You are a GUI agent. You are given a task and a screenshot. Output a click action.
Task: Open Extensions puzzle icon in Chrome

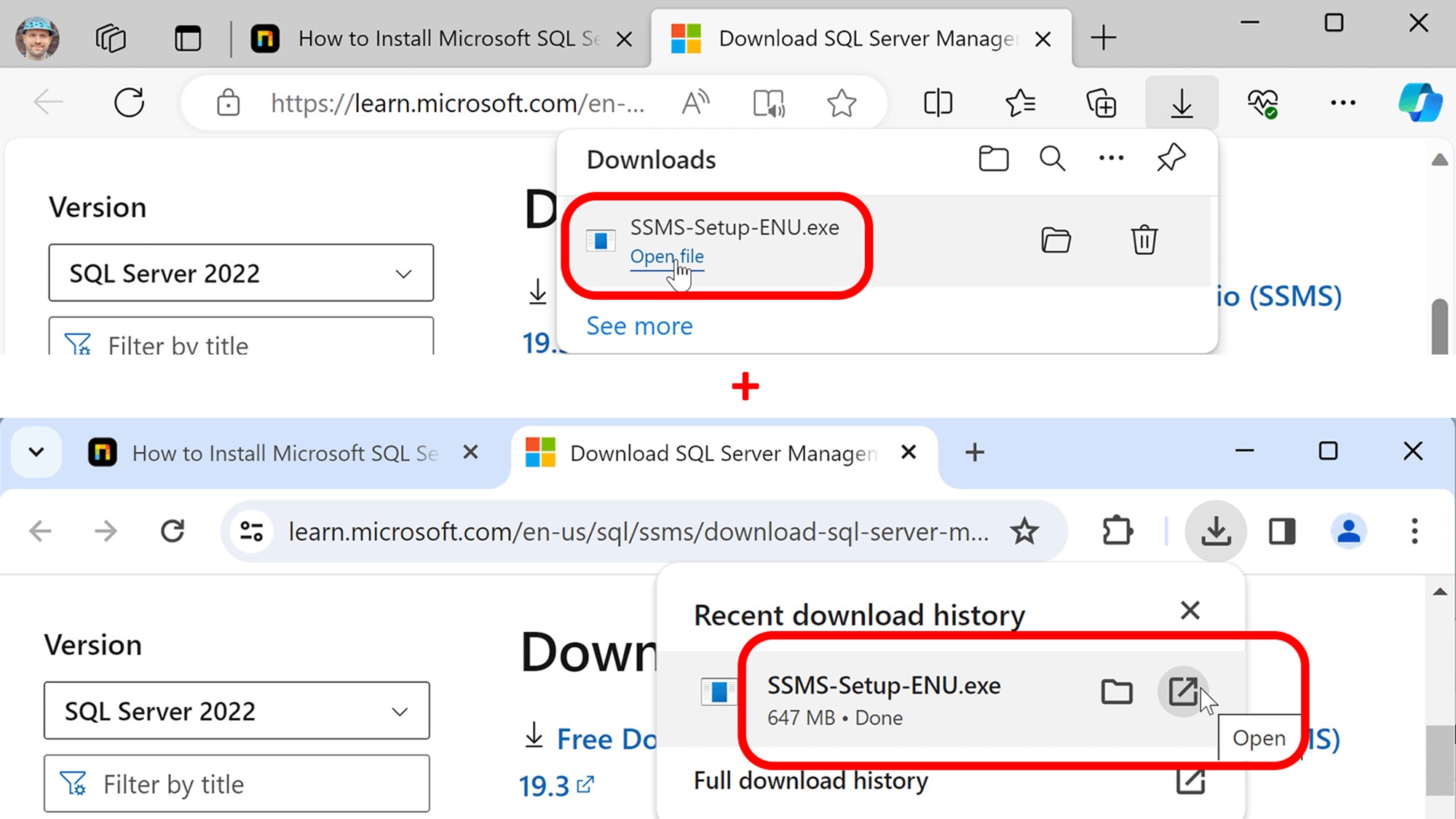coord(1117,531)
